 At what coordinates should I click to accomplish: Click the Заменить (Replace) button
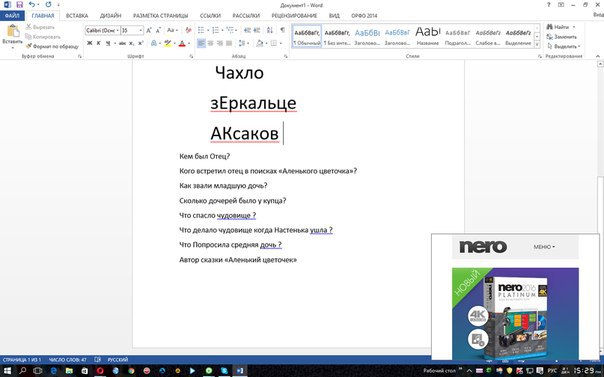pos(562,37)
